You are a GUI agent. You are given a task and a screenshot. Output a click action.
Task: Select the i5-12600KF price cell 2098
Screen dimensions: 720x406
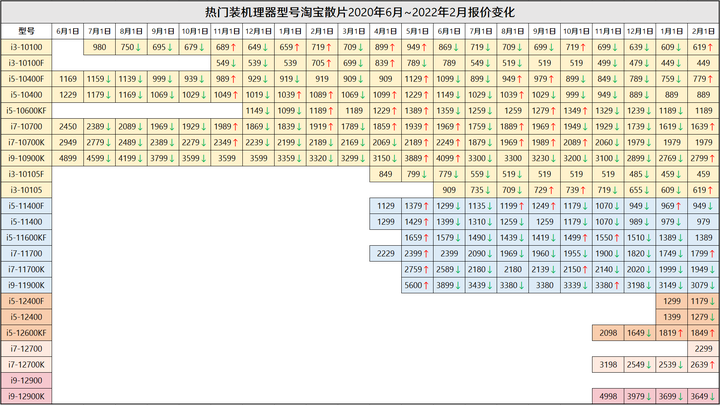click(x=608, y=333)
